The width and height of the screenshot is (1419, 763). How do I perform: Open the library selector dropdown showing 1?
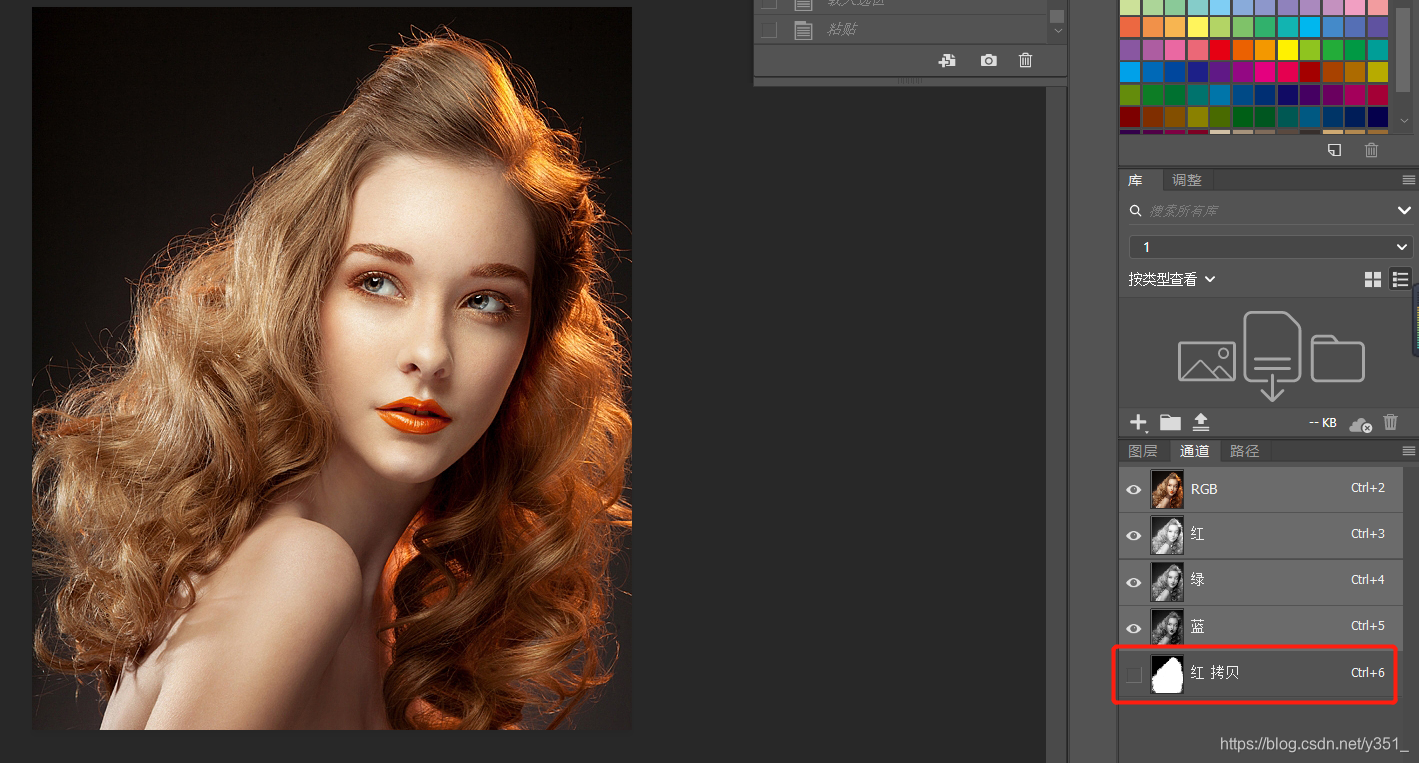[1268, 247]
